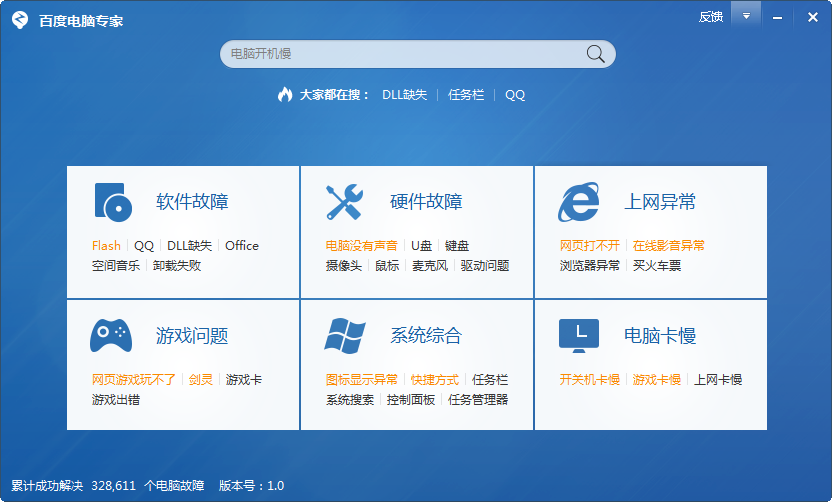This screenshot has height=502, width=832.
Task: Open the 电脑没有声音 hardware link
Action: coord(361,246)
